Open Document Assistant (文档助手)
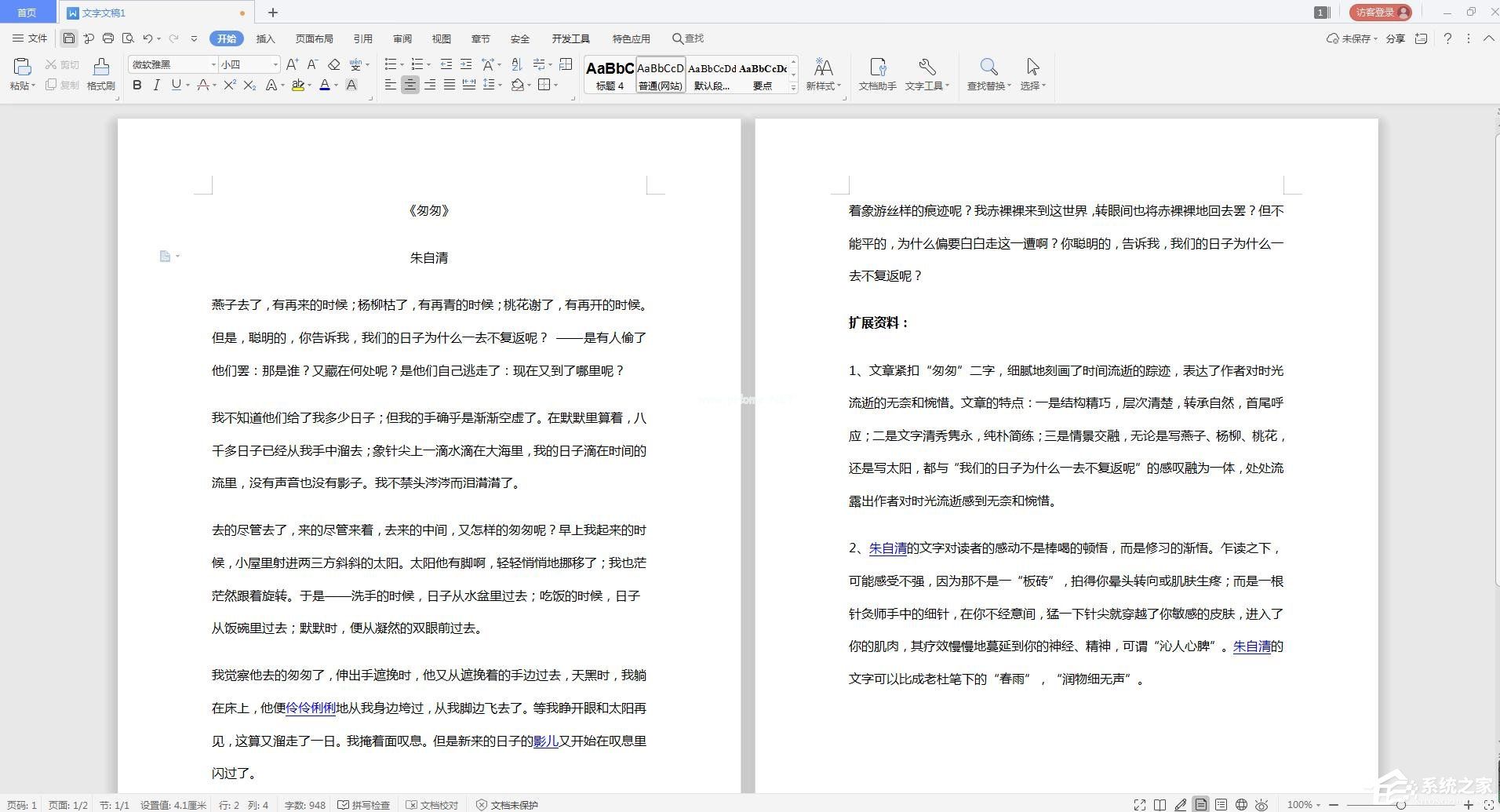Viewport: 1500px width, 812px height. pyautogui.click(x=877, y=75)
